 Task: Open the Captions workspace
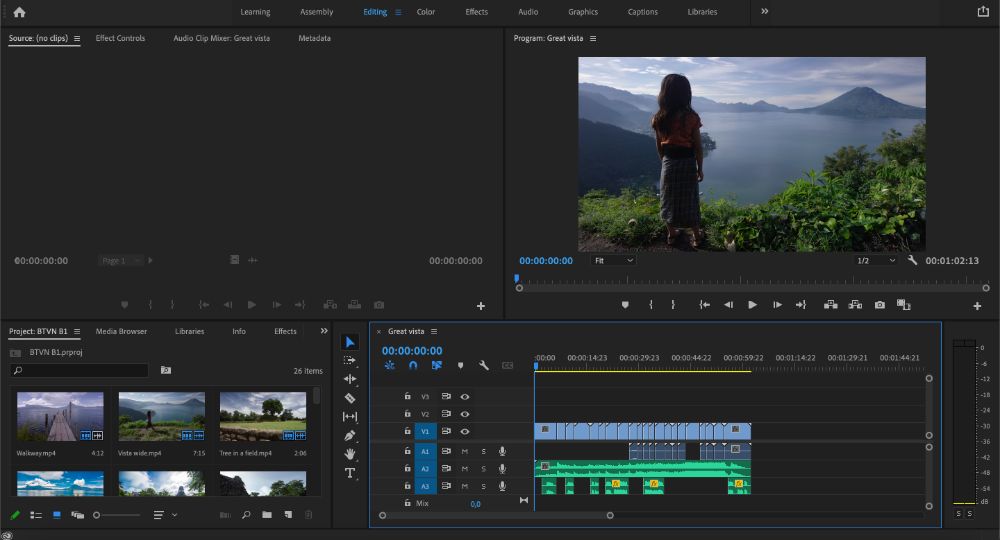pyautogui.click(x=642, y=12)
